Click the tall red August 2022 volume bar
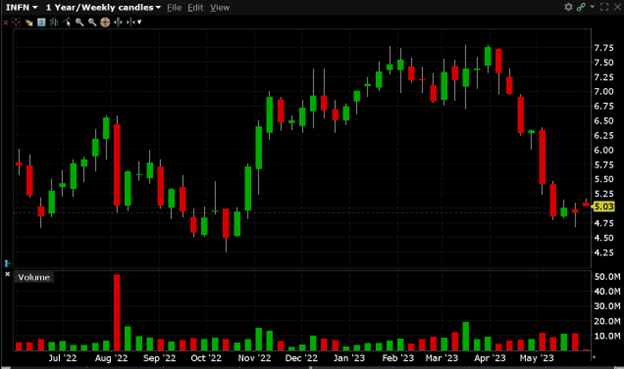This screenshot has height=369, width=624. [x=117, y=312]
